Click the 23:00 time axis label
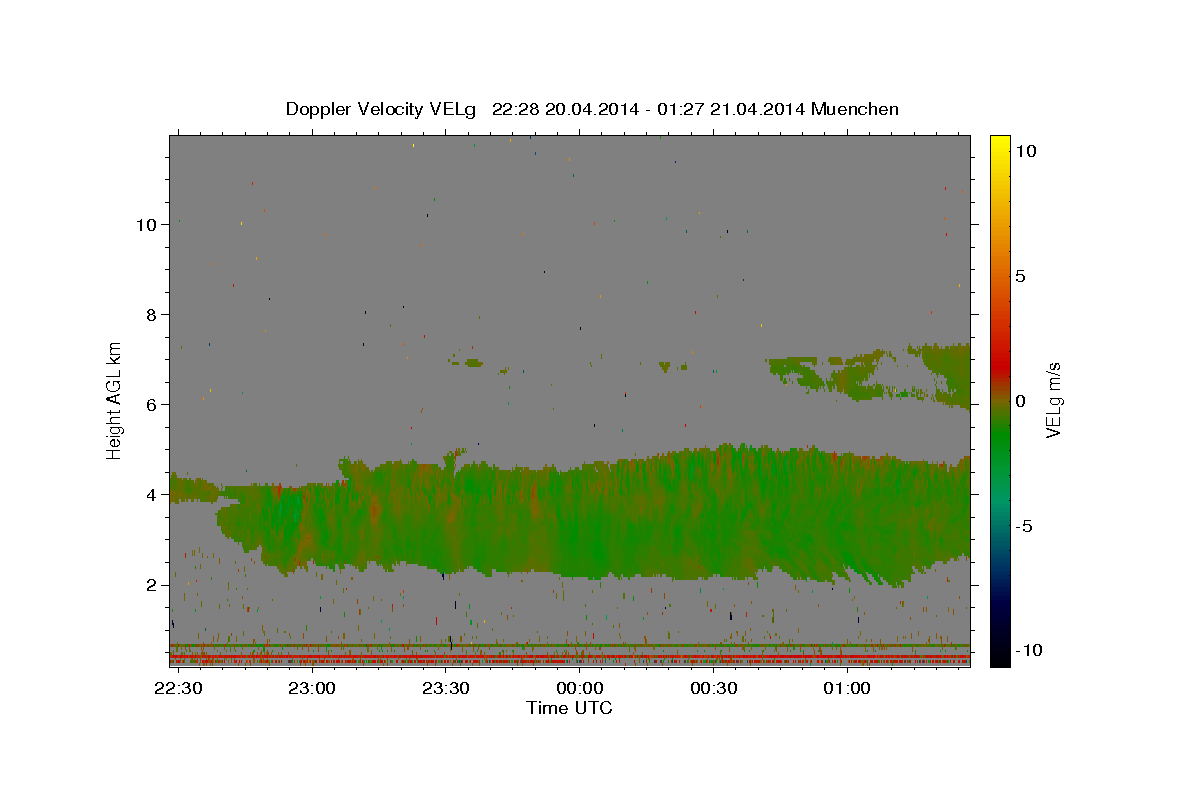1200x800 pixels. [312, 688]
